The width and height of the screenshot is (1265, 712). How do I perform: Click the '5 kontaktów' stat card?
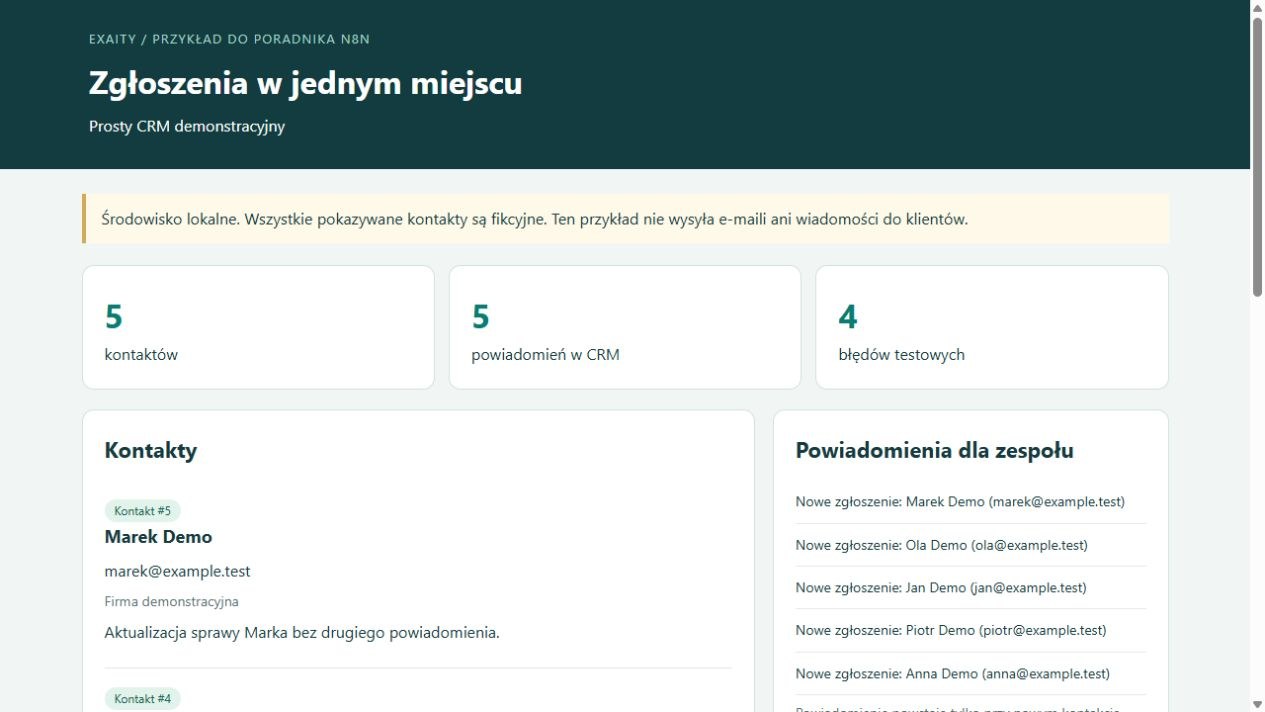click(258, 327)
